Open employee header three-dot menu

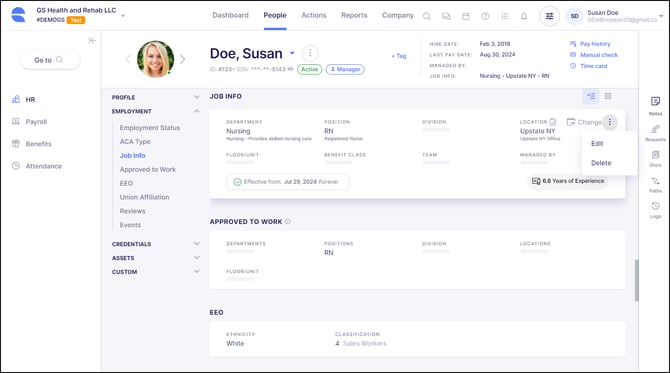point(310,53)
